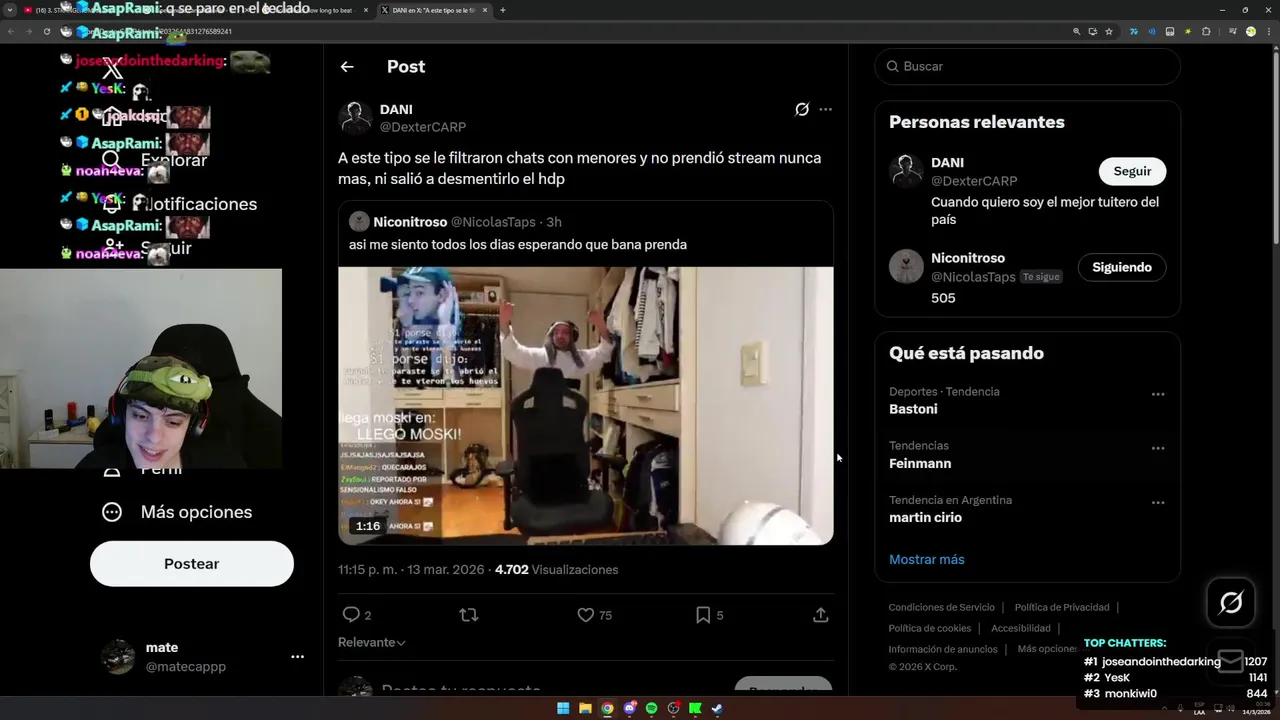Image resolution: width=1280 pixels, height=720 pixels.
Task: Click the Más opciones circle icon
Action: 112,512
